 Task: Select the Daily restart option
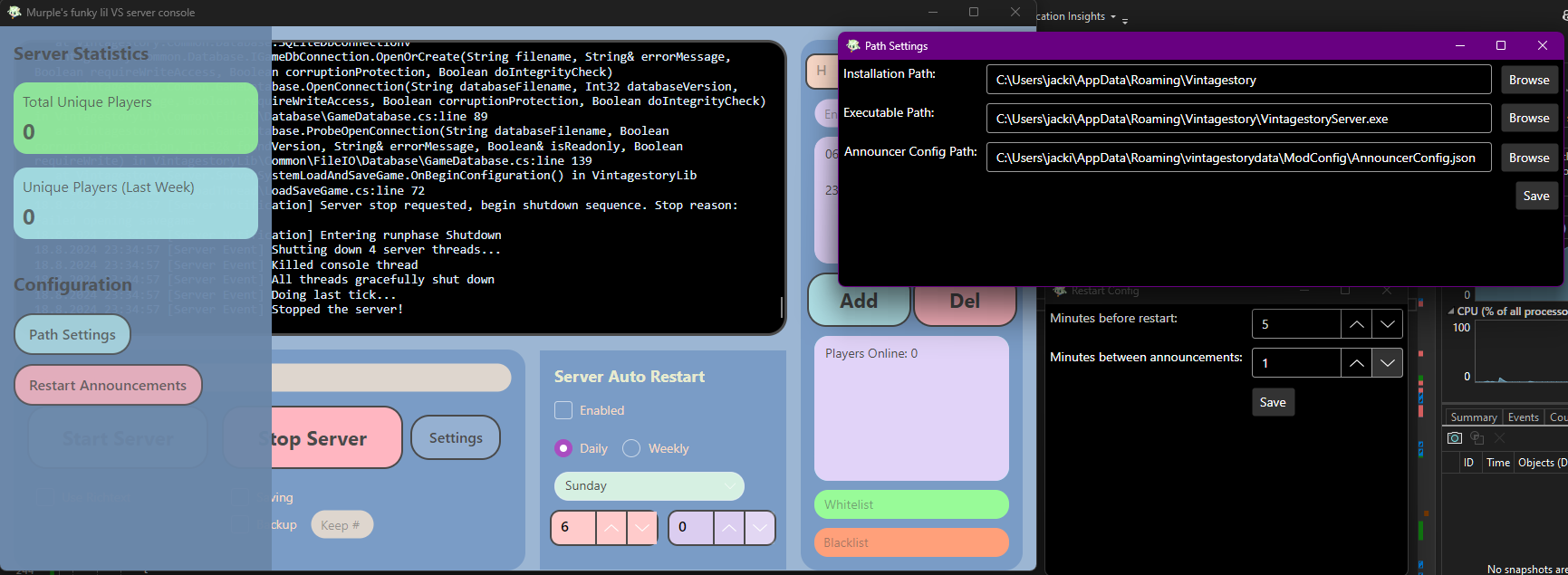(563, 448)
